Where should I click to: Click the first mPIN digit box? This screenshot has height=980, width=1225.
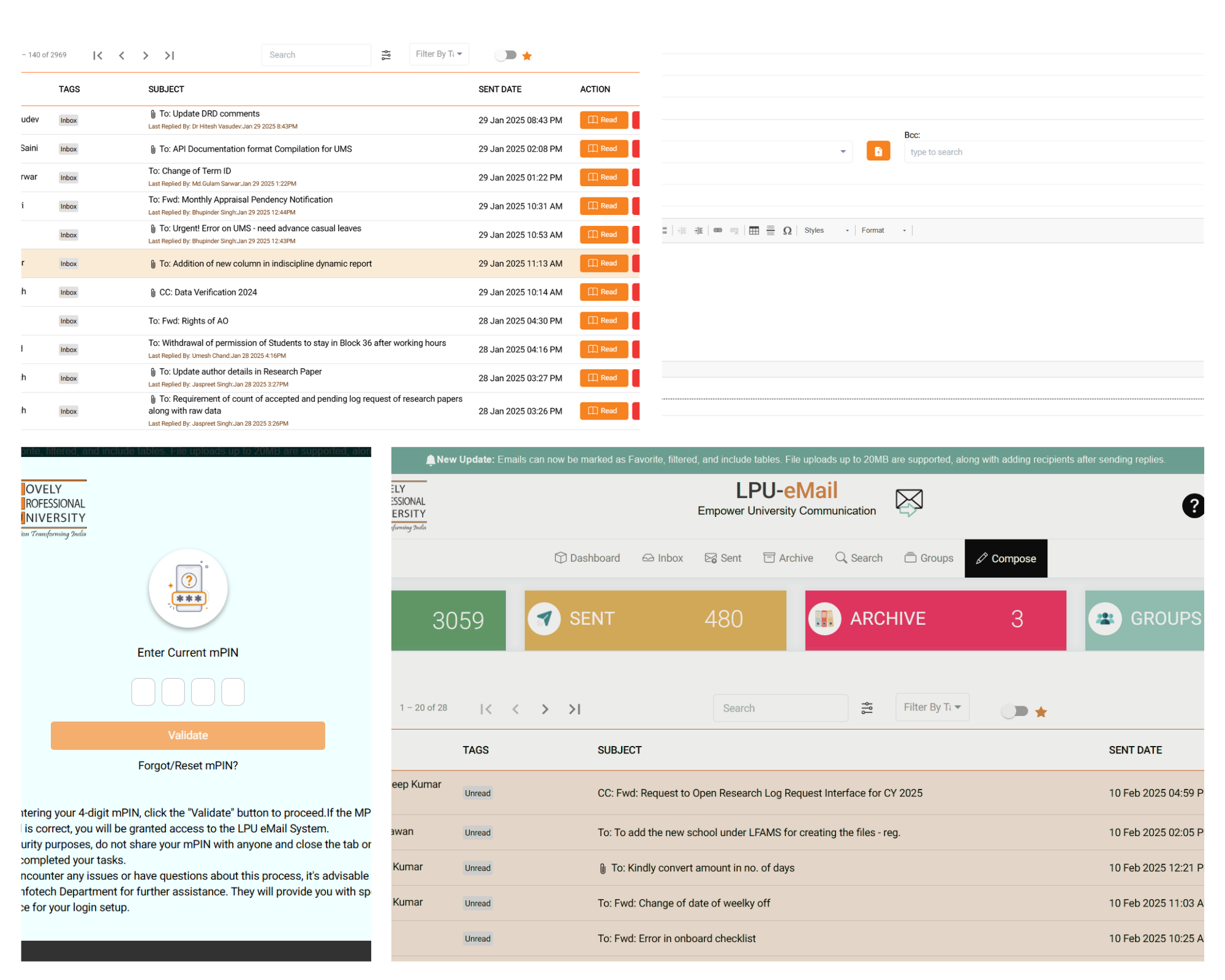(143, 692)
